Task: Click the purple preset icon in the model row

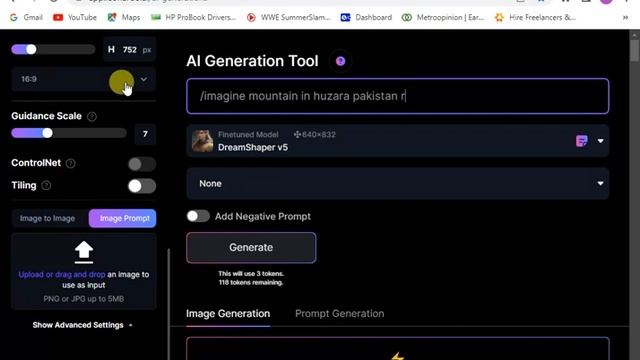Action: click(x=582, y=141)
